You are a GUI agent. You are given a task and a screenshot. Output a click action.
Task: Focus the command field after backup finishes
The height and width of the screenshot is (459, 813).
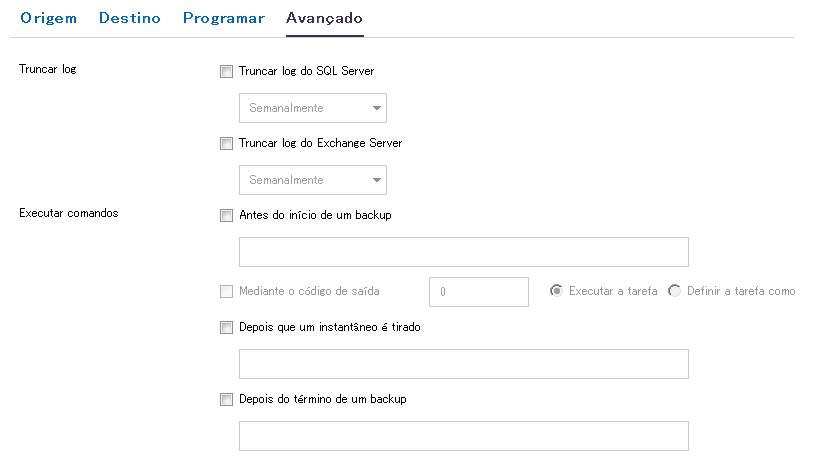464,436
